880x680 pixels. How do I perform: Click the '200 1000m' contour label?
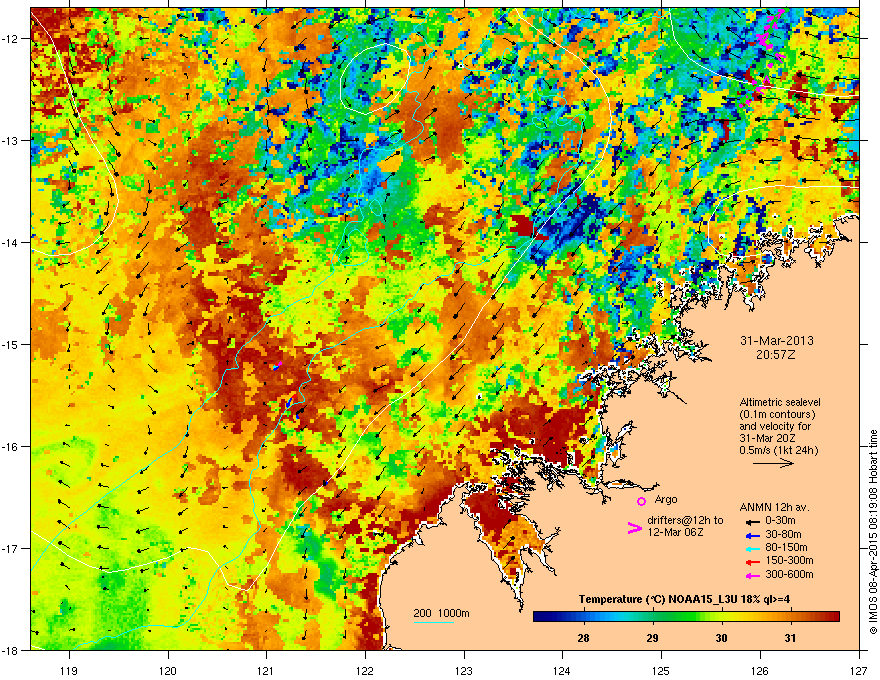coord(441,613)
